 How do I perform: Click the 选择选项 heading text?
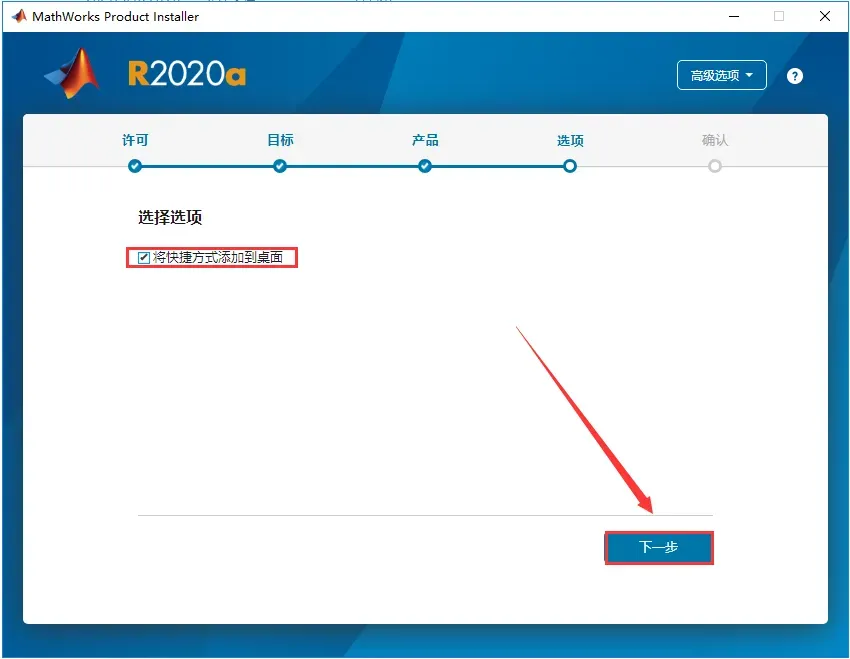click(170, 217)
